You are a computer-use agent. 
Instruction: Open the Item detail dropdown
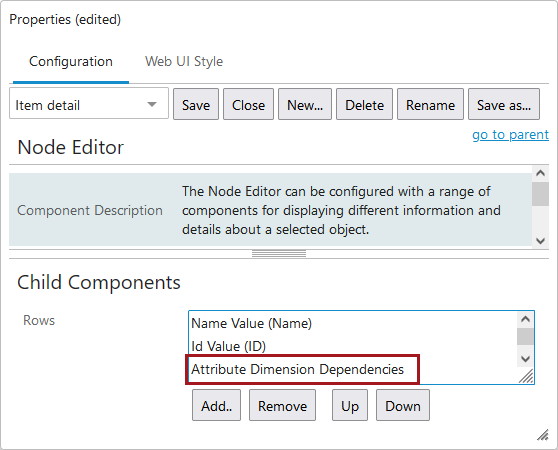[x=89, y=104]
